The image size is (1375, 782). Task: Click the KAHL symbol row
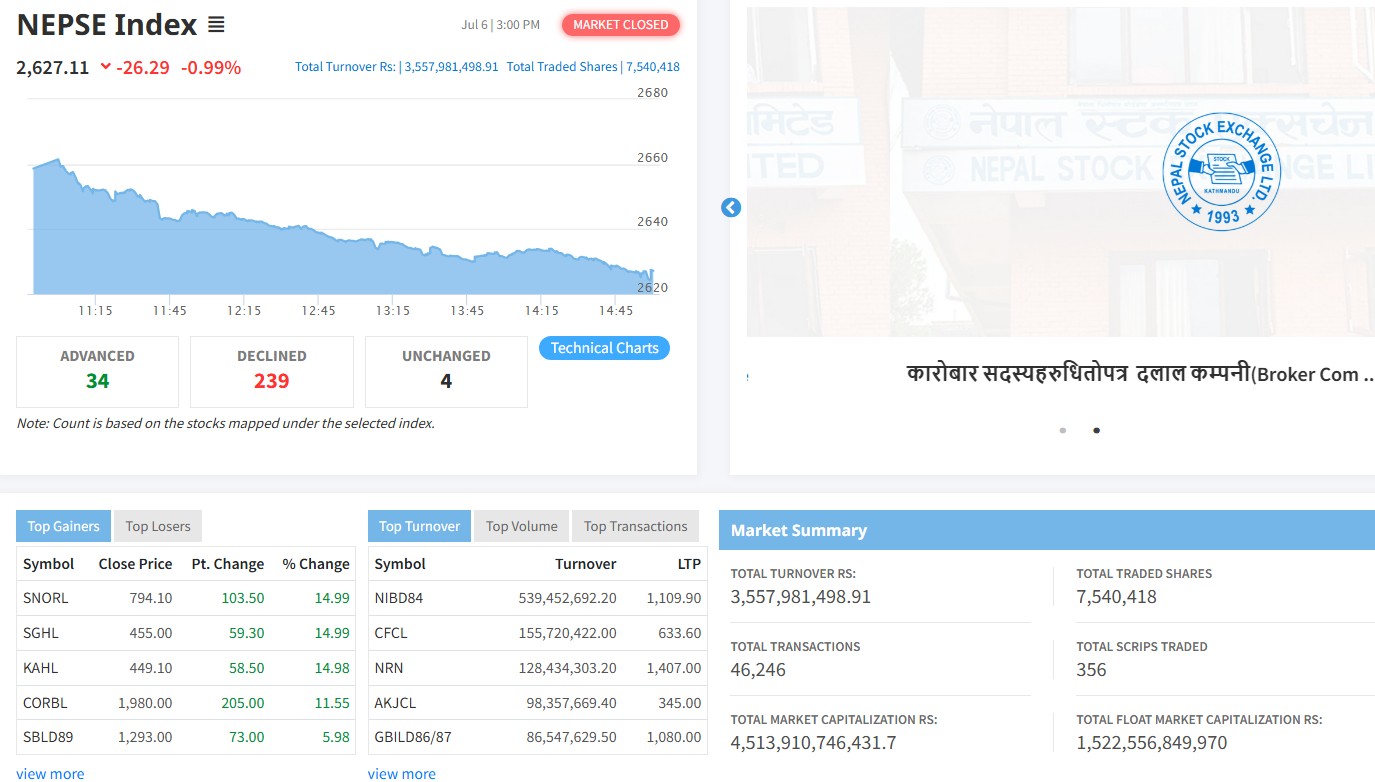pyautogui.click(x=186, y=668)
